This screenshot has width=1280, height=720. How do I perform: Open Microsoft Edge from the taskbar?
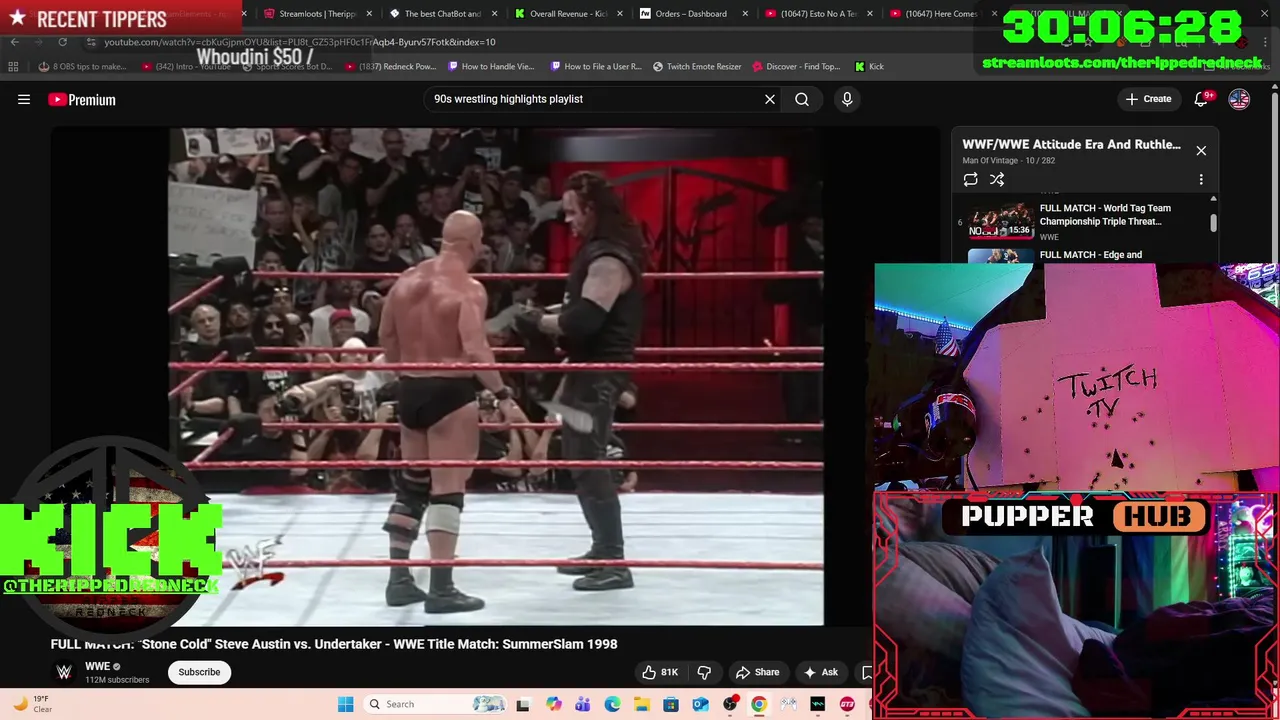(x=612, y=704)
